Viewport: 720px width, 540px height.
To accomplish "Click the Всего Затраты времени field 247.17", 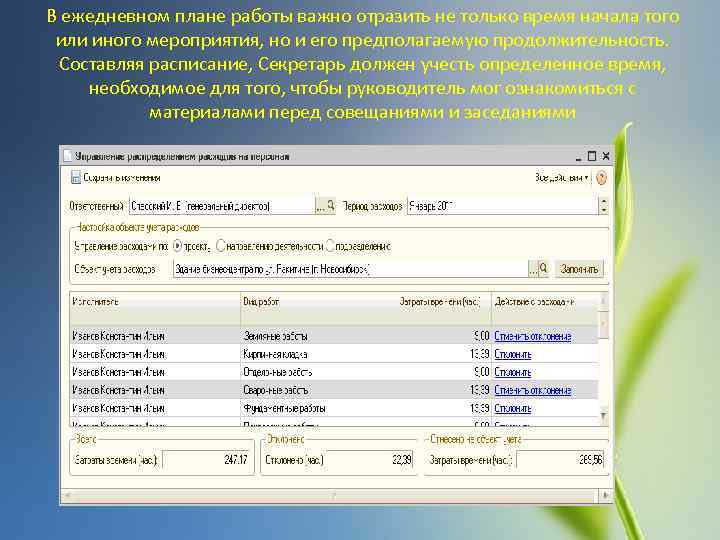I will tap(206, 460).
